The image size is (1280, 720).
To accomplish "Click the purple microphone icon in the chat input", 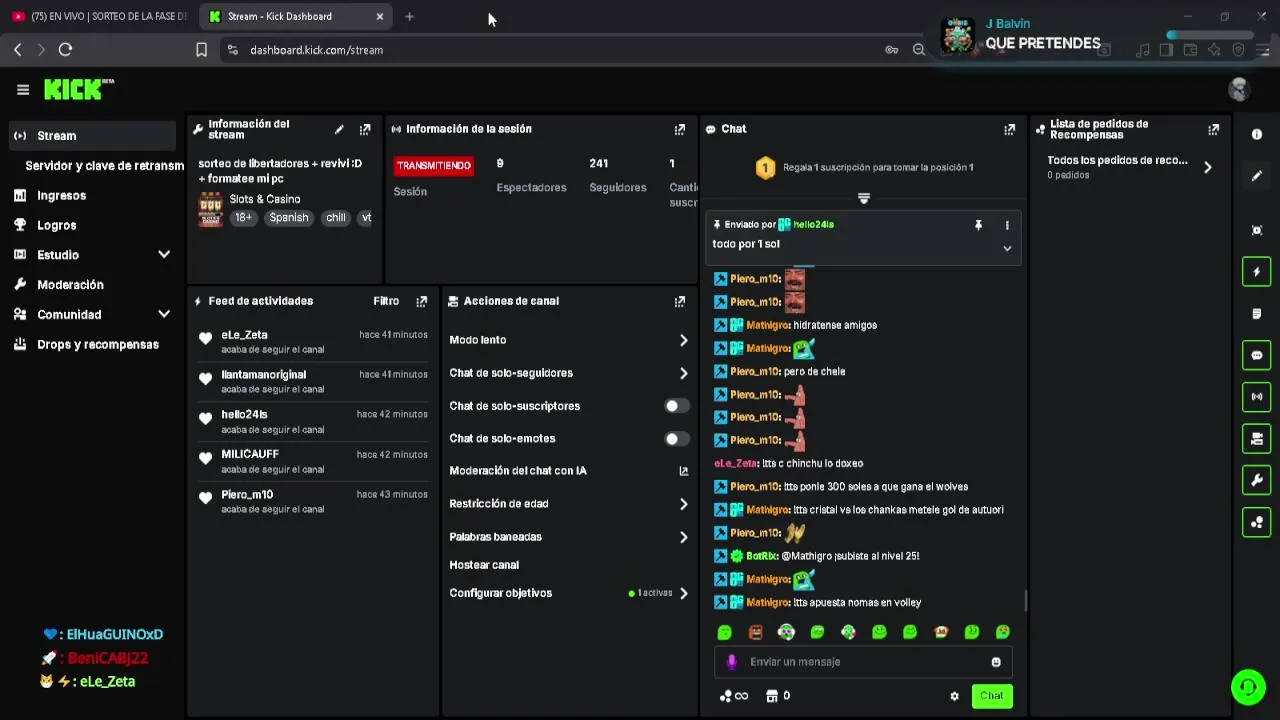I will pyautogui.click(x=732, y=662).
